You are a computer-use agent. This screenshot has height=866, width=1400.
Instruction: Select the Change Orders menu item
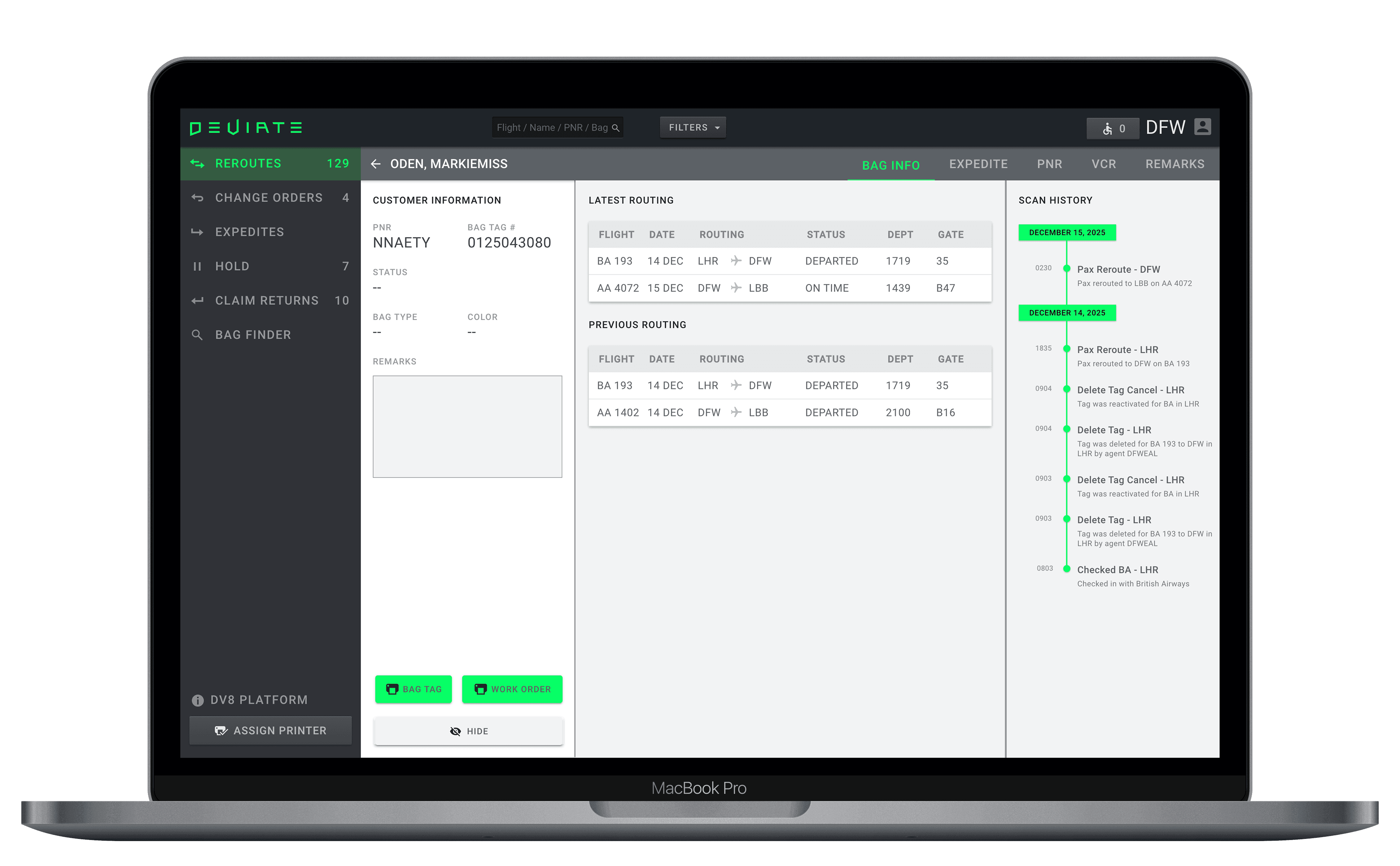pos(268,198)
